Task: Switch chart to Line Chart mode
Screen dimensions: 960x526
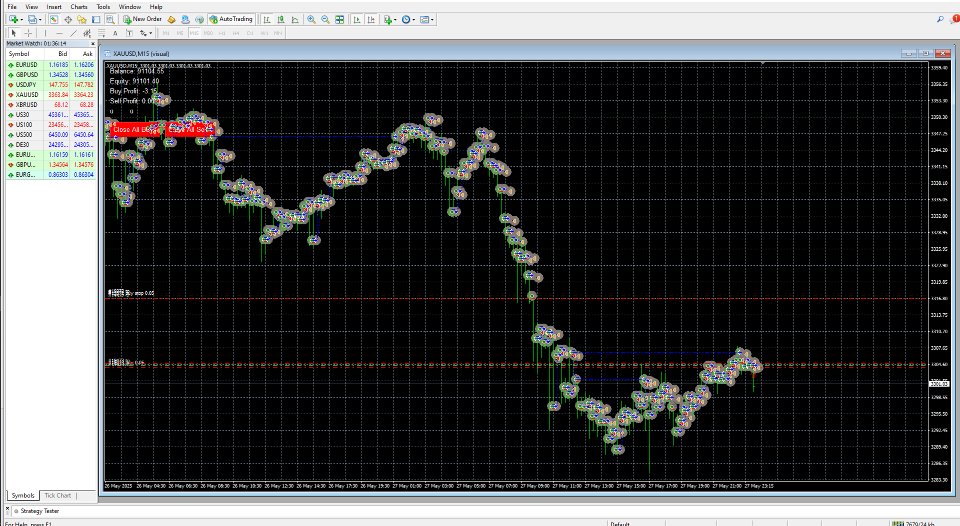Action: click(x=295, y=20)
